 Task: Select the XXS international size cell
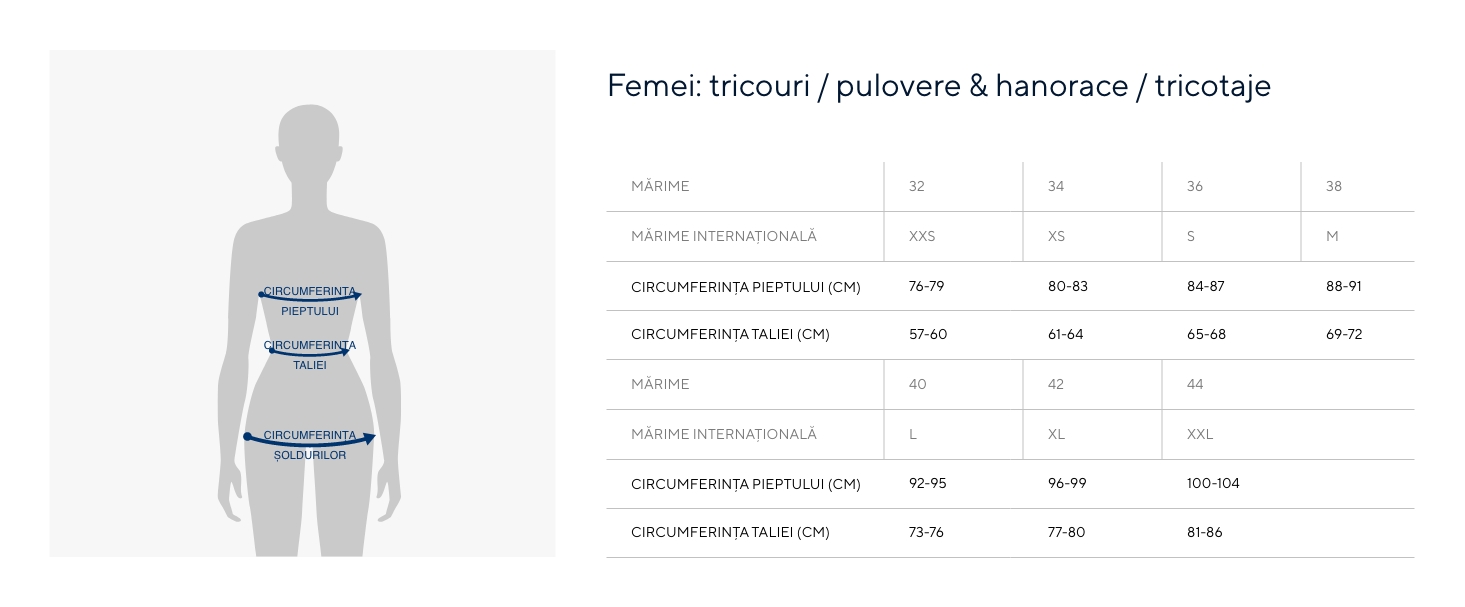point(922,237)
